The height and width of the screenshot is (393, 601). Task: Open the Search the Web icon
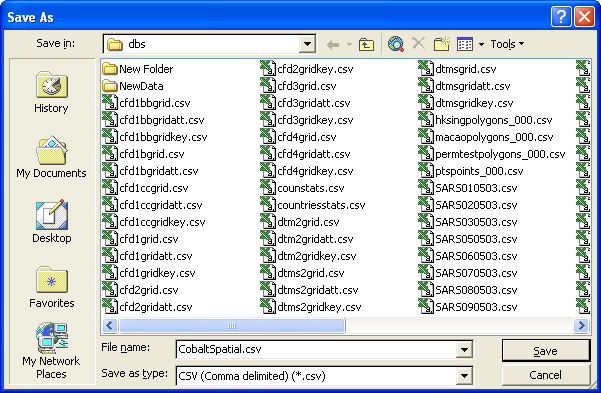(x=396, y=44)
